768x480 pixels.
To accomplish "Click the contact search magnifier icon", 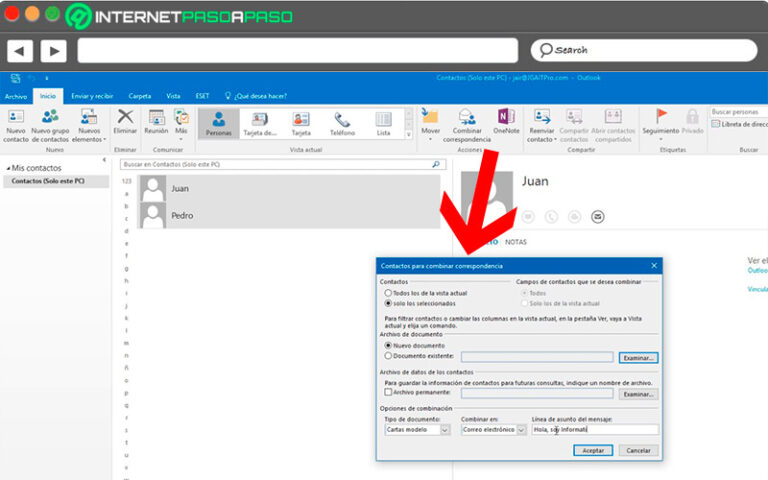I will point(436,165).
